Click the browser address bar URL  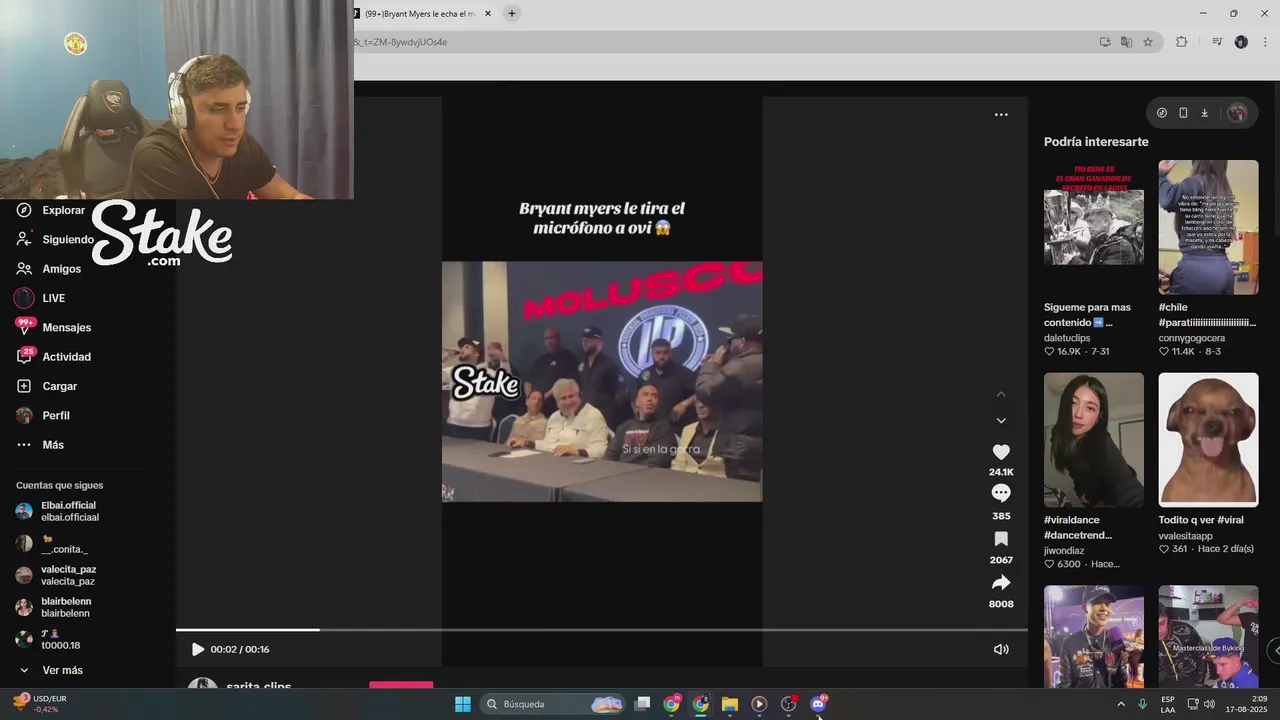(x=400, y=42)
